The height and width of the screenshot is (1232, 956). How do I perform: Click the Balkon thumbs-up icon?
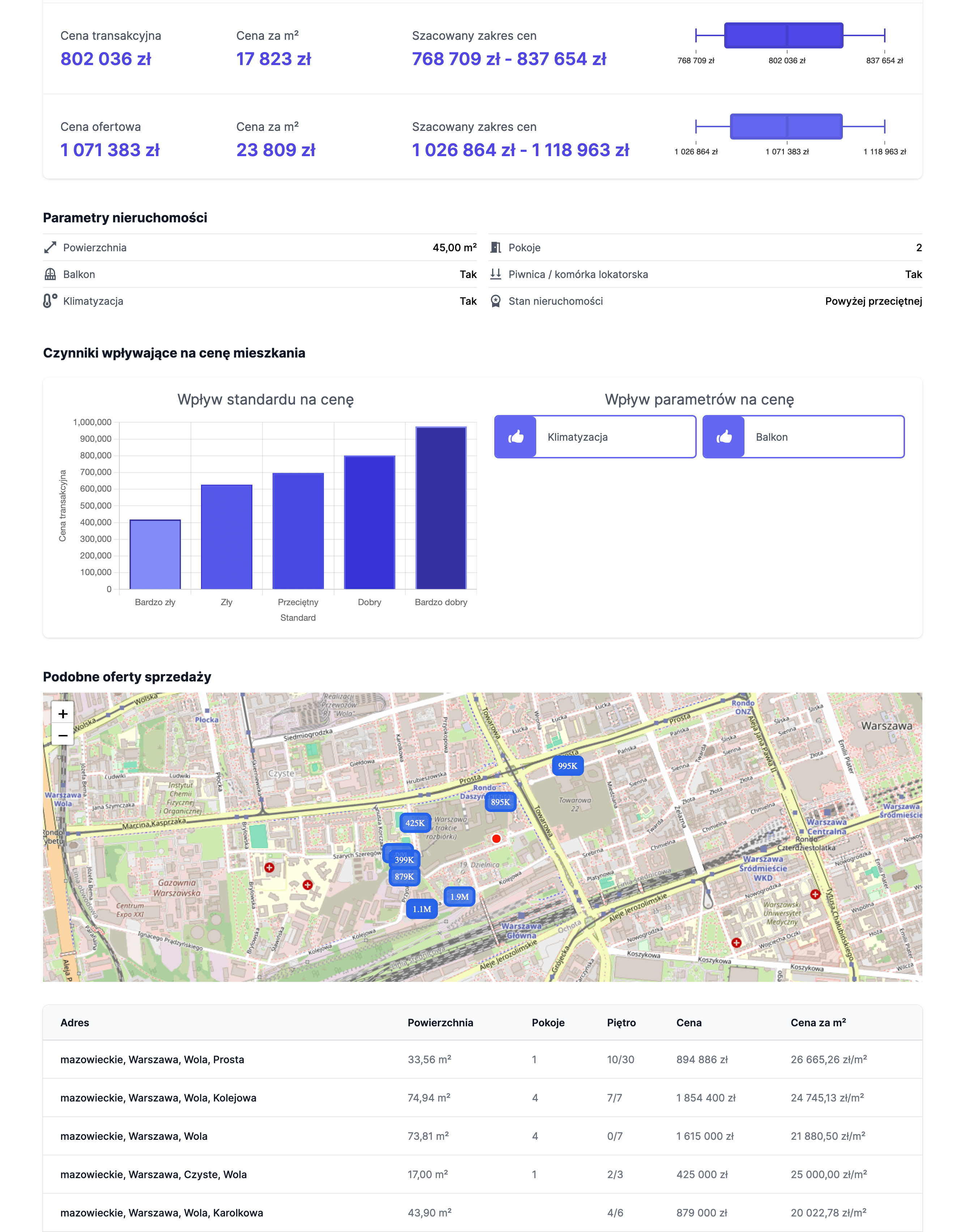point(724,437)
